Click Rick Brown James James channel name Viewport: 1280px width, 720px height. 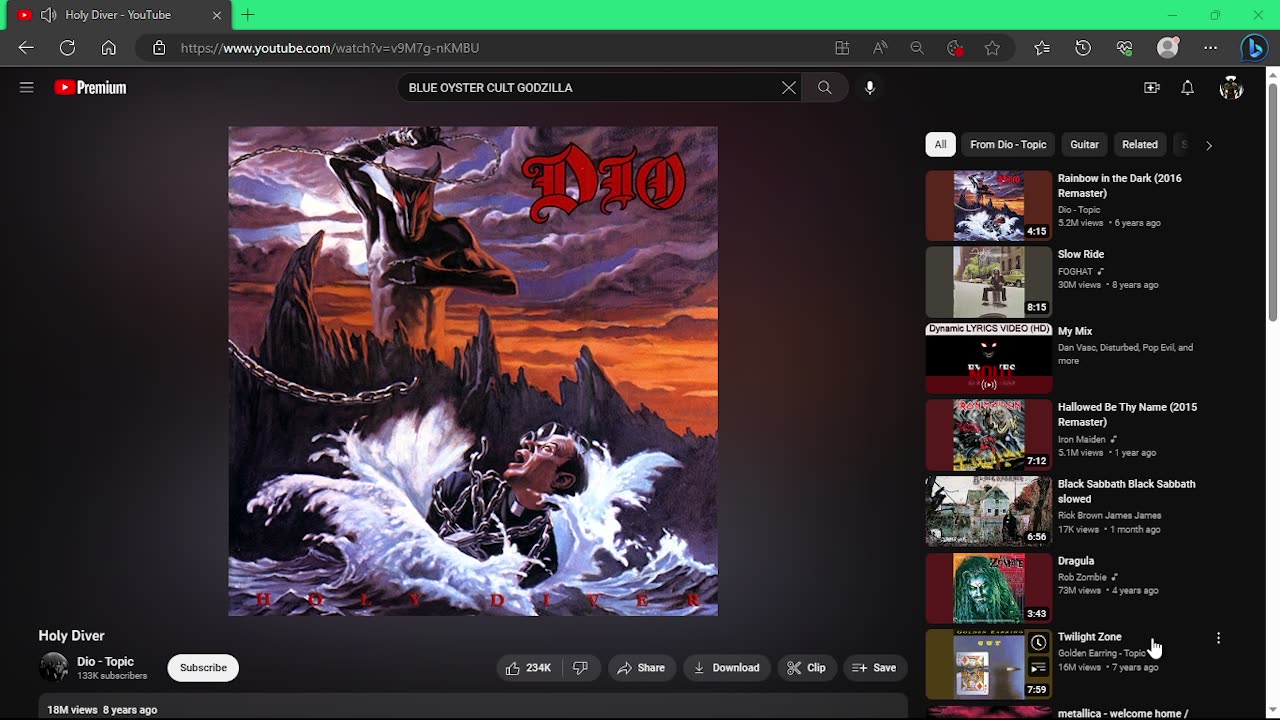pyautogui.click(x=1109, y=516)
